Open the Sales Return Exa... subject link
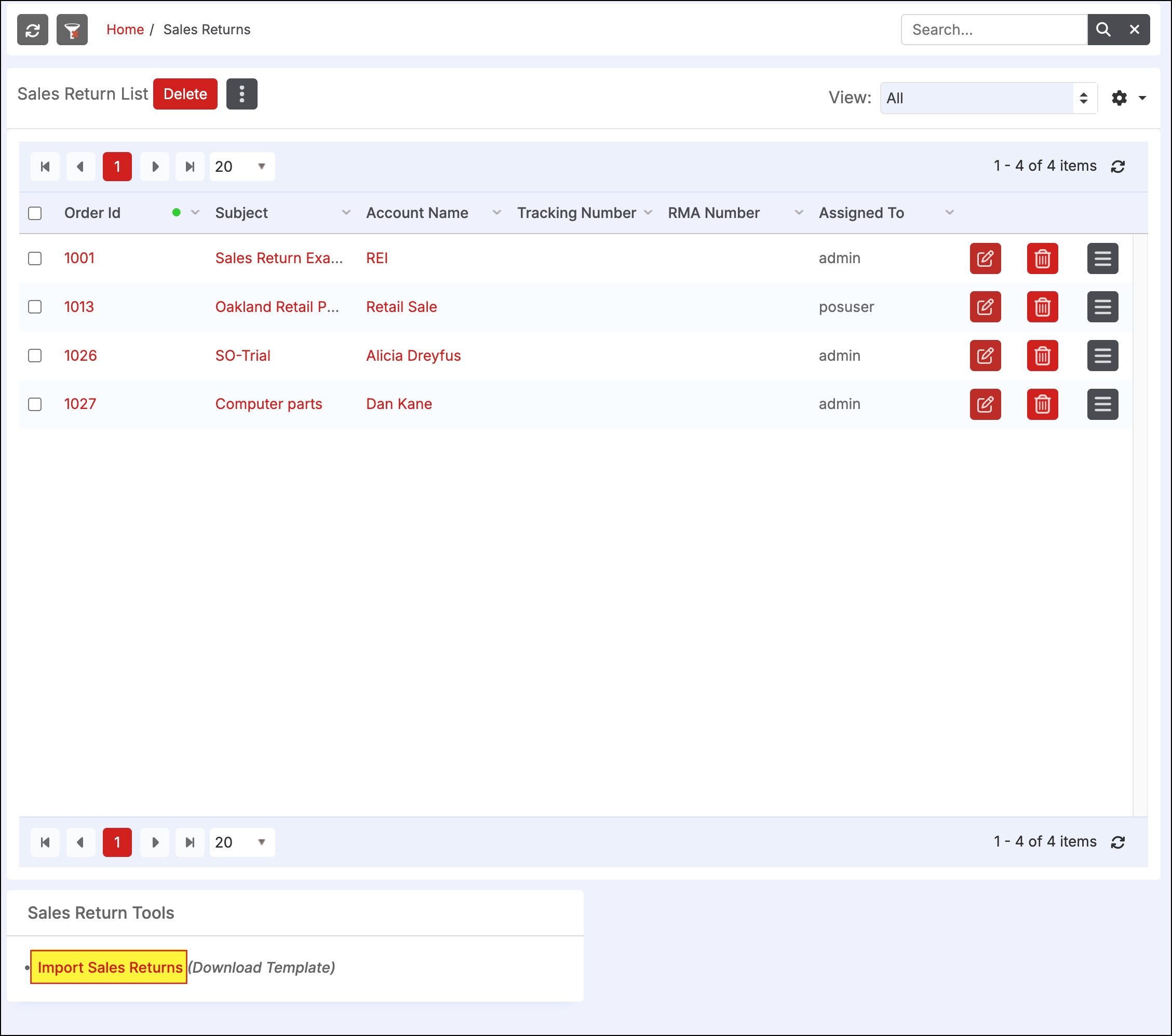1172x1036 pixels. tap(279, 258)
